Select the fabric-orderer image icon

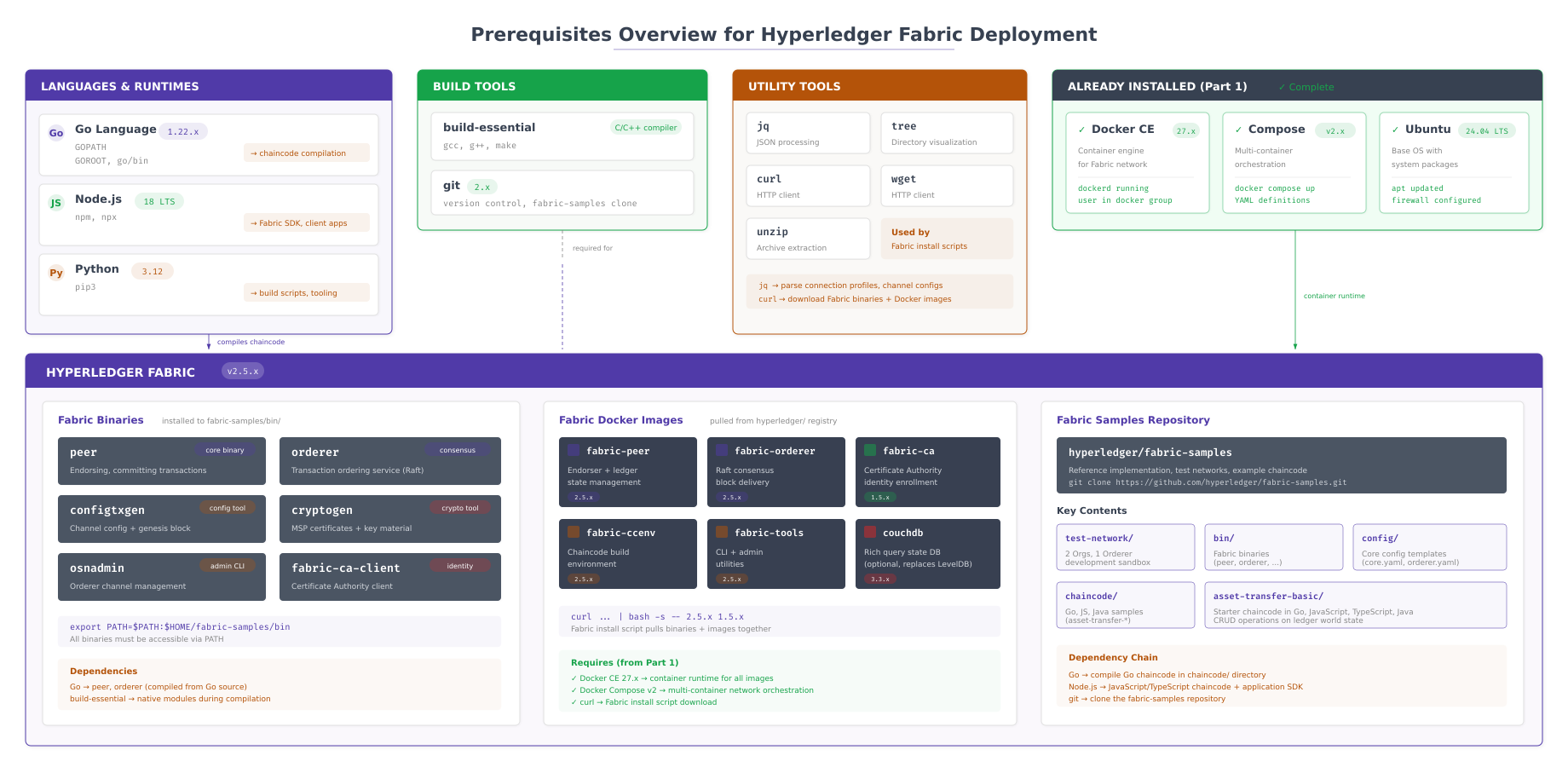tap(720, 450)
